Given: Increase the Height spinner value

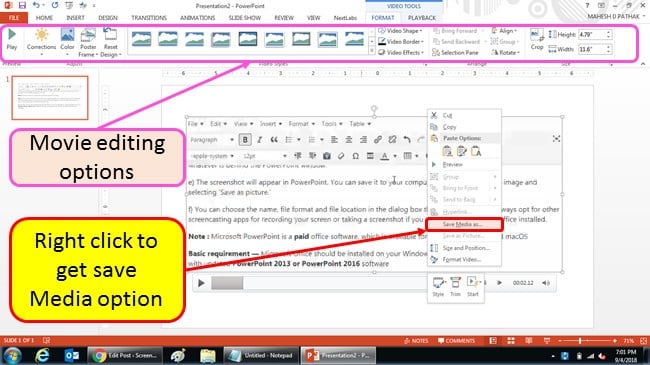Looking at the screenshot, I should point(609,32).
